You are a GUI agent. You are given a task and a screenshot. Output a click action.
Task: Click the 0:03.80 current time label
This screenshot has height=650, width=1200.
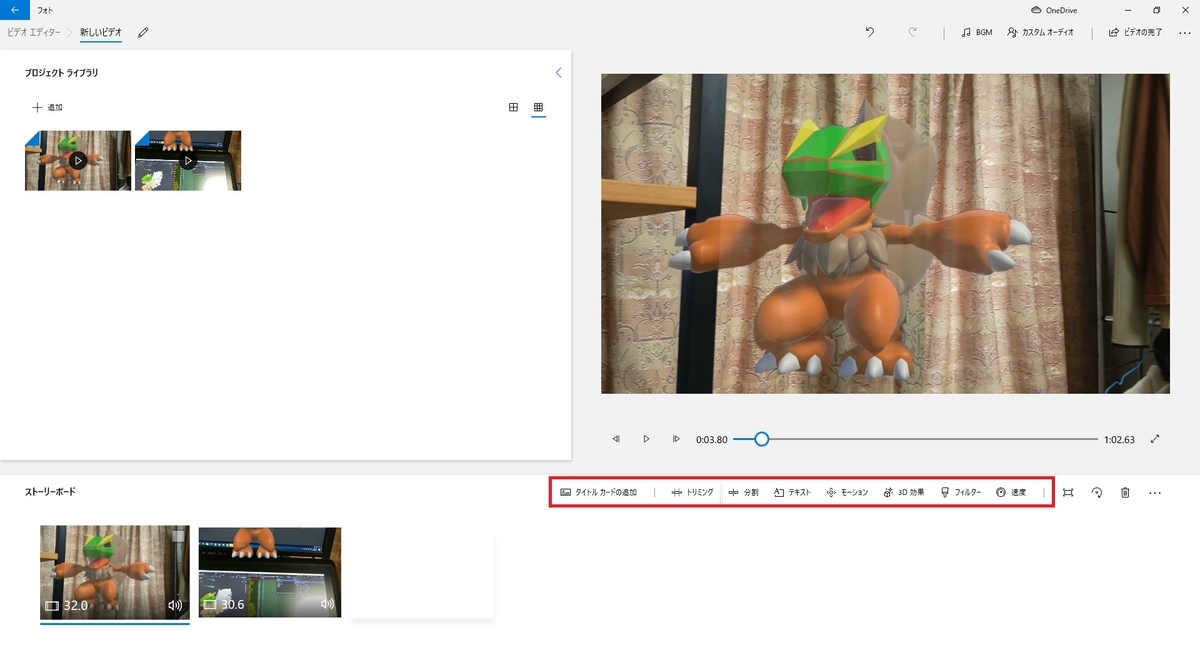pyautogui.click(x=712, y=439)
